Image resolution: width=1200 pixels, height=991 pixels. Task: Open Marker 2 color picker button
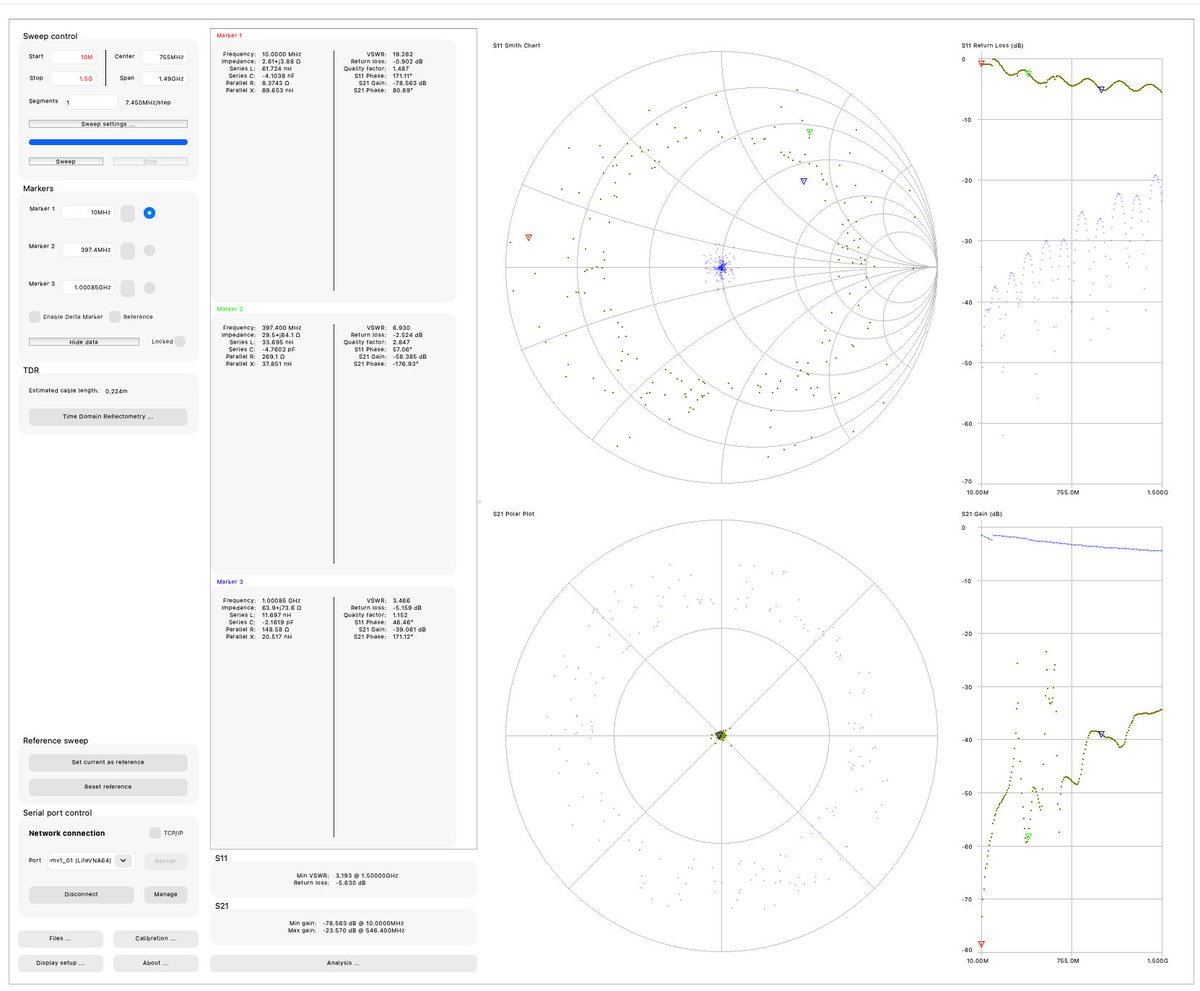point(128,250)
